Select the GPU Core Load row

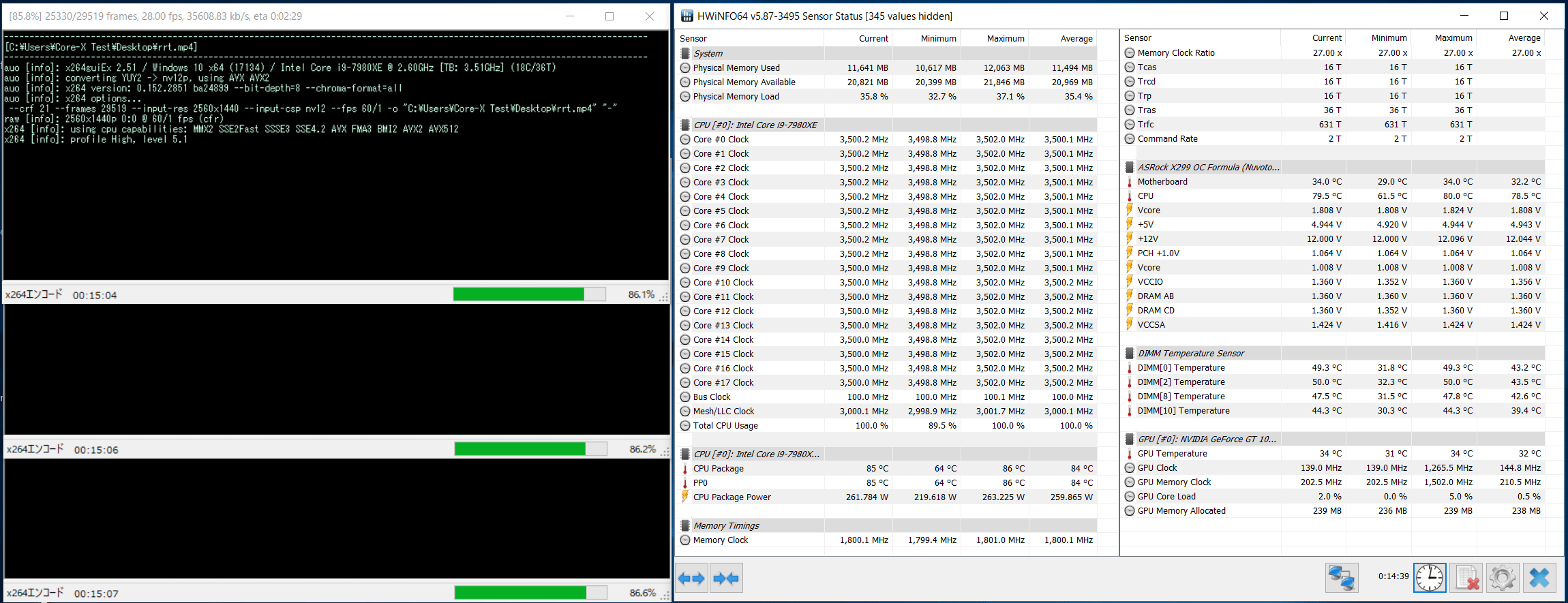coord(1333,496)
